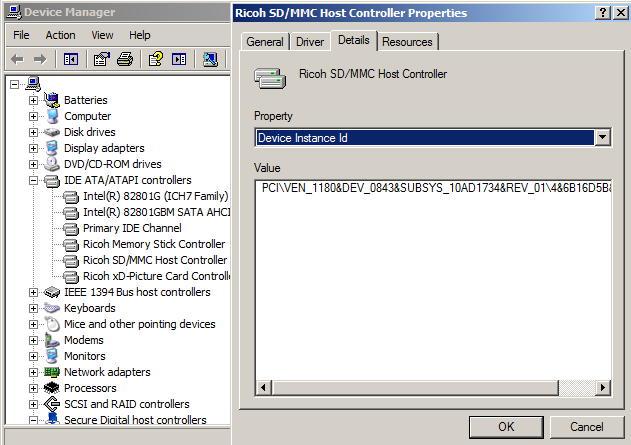Expand the Modems node
This screenshot has width=631, height=445.
[x=33, y=340]
